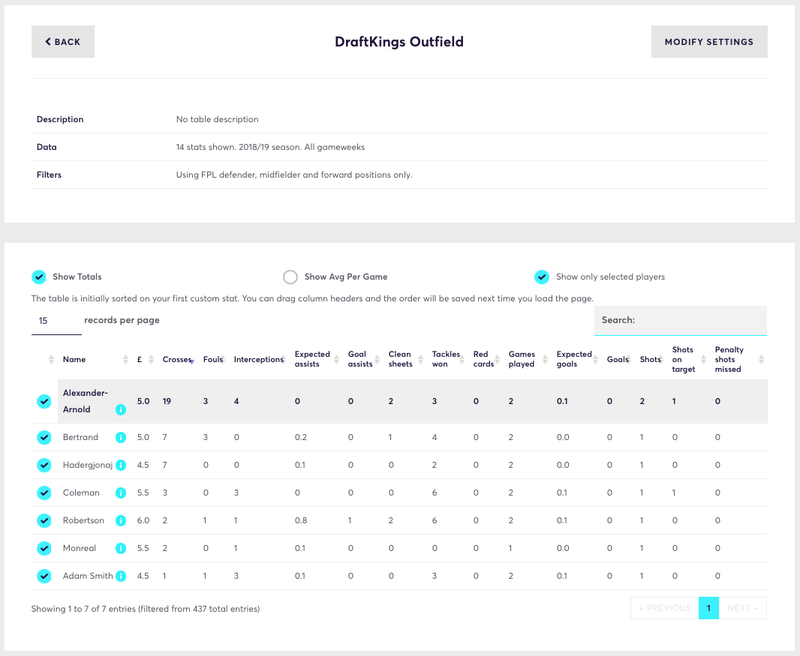Open info icon for Robertson
The height and width of the screenshot is (656, 800).
pos(120,520)
